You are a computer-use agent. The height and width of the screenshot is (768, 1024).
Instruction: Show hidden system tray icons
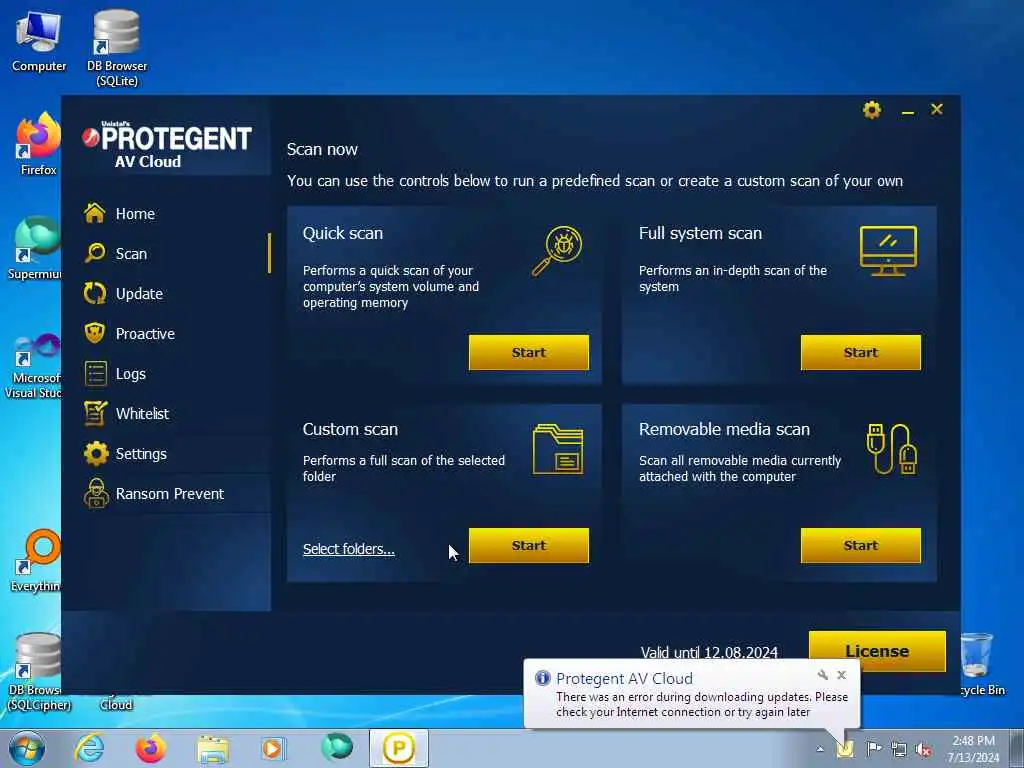coord(820,748)
